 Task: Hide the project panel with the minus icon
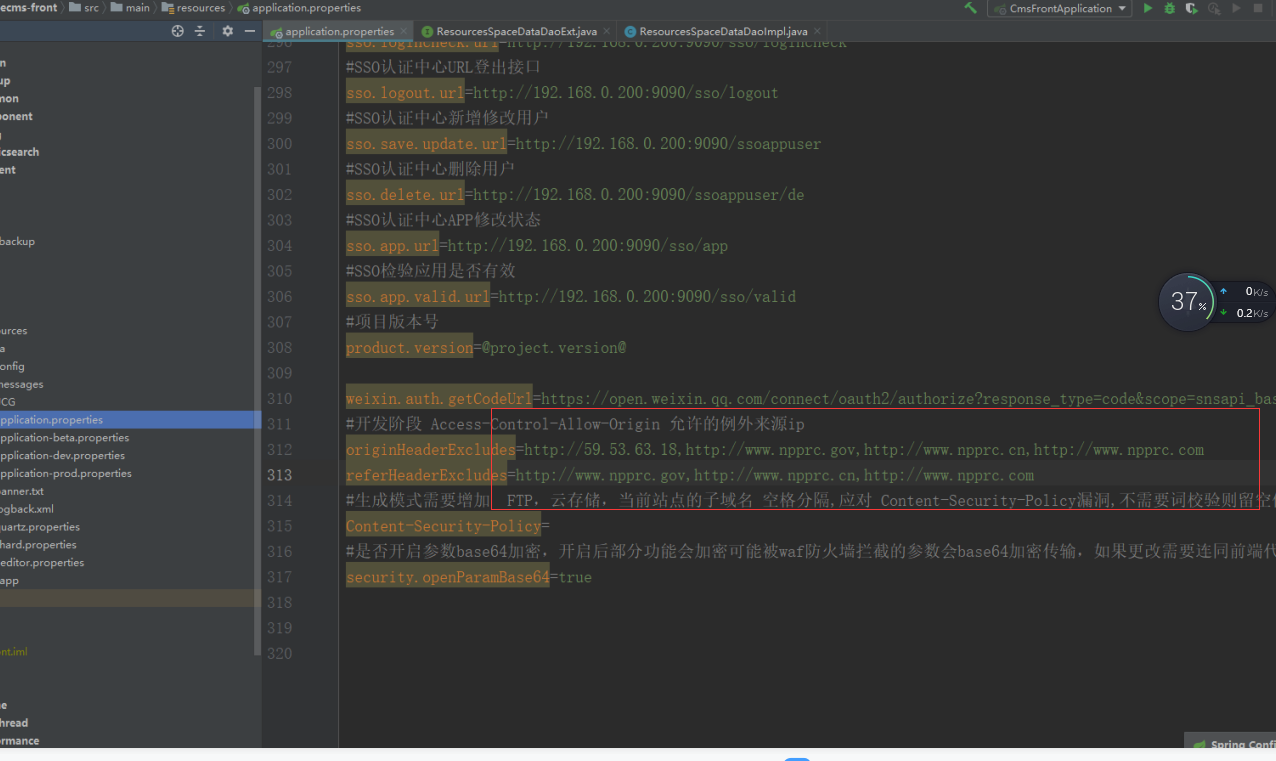coord(249,31)
